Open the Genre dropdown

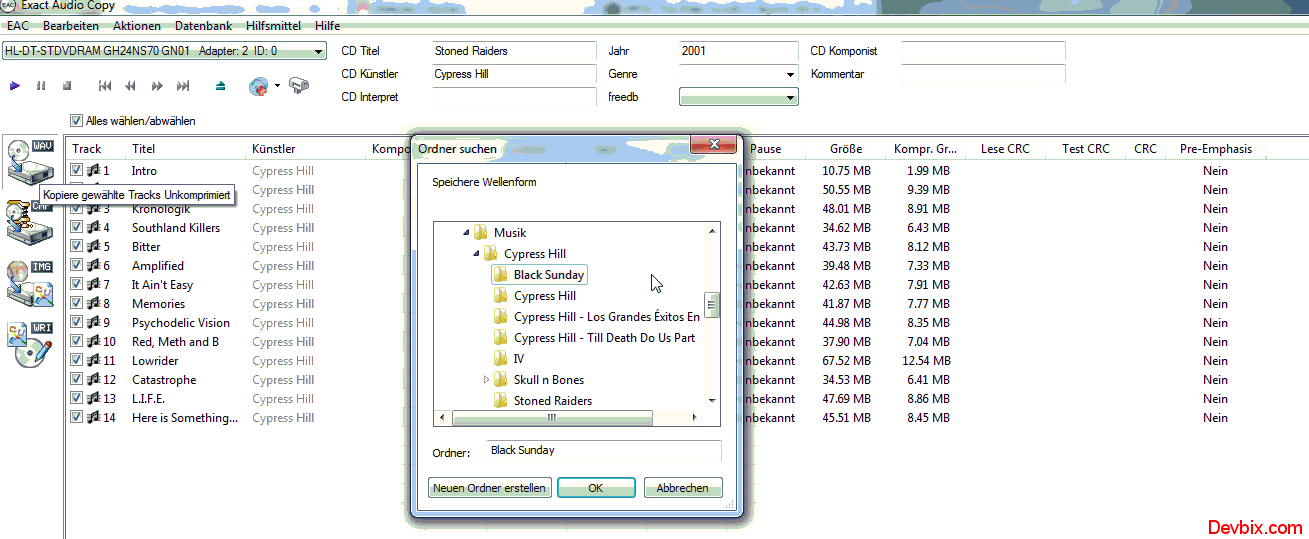point(790,74)
